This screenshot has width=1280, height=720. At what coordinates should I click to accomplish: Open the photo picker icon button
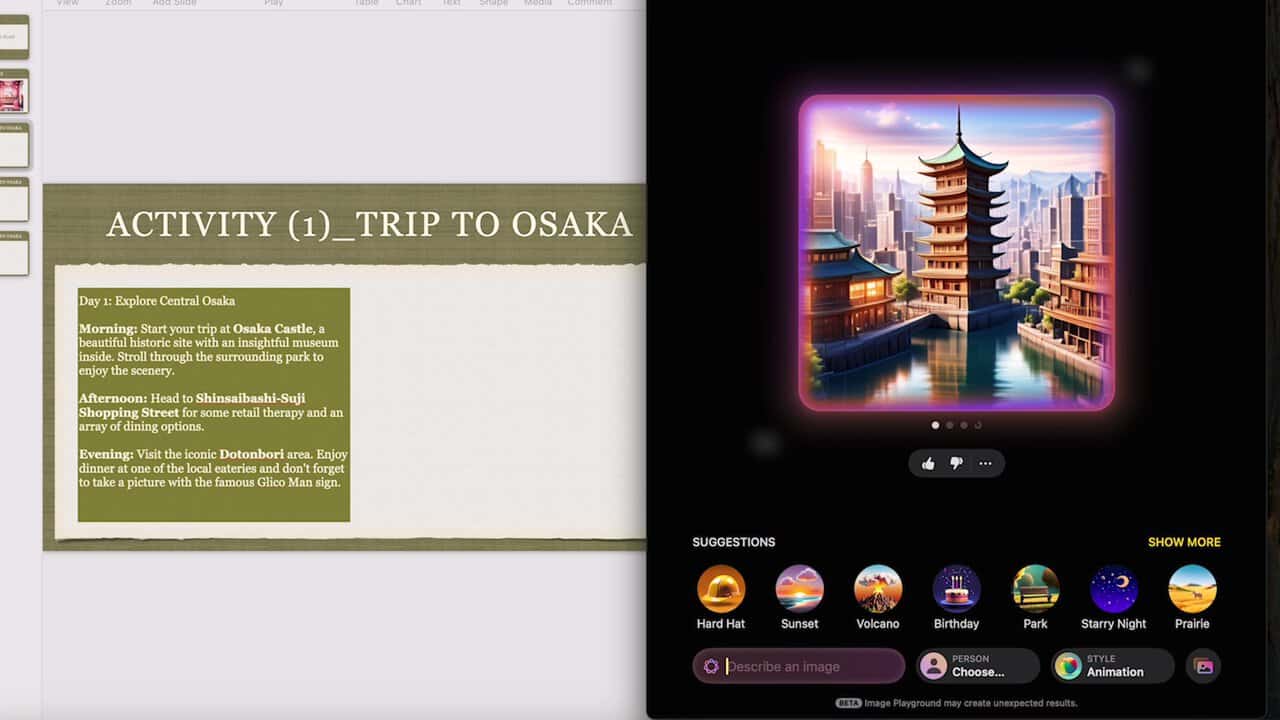1203,666
